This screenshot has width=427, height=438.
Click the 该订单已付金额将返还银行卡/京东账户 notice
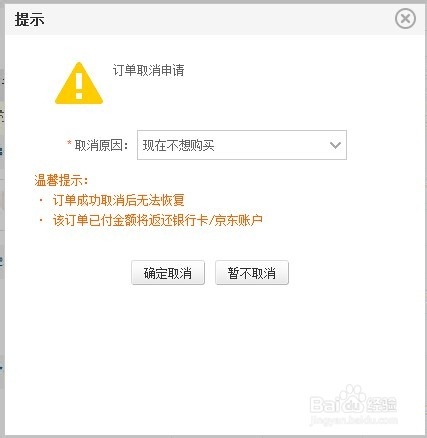[157, 220]
